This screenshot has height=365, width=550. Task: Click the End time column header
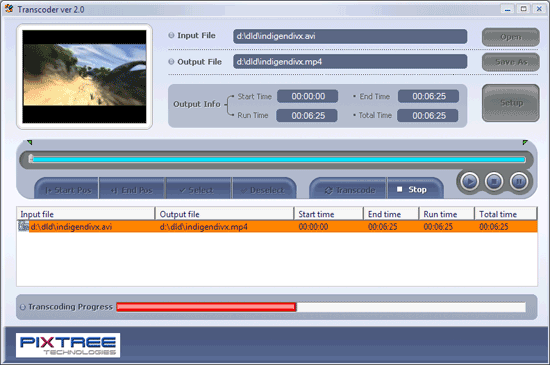(x=391, y=214)
